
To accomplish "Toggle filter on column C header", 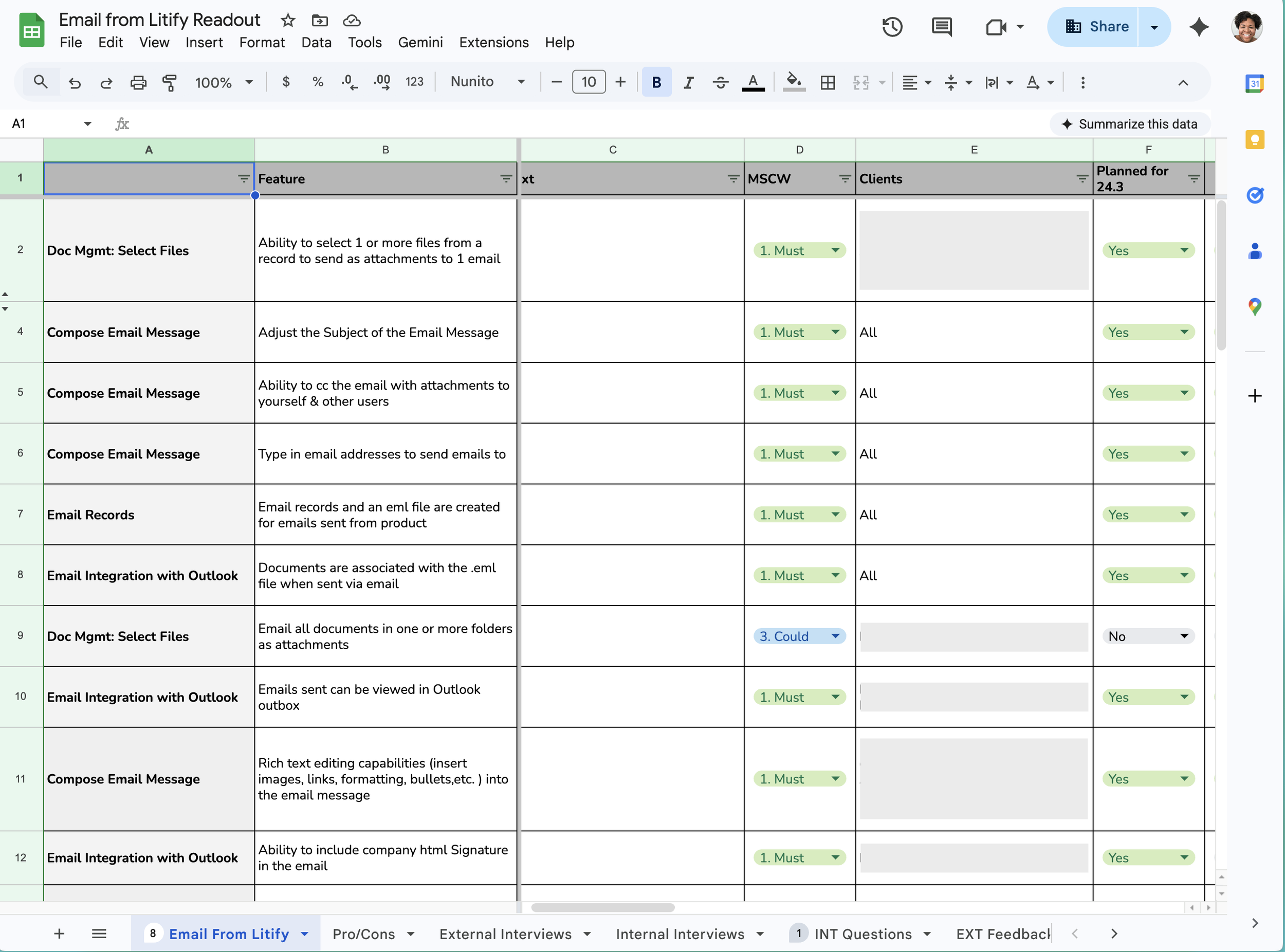I will click(x=733, y=179).
